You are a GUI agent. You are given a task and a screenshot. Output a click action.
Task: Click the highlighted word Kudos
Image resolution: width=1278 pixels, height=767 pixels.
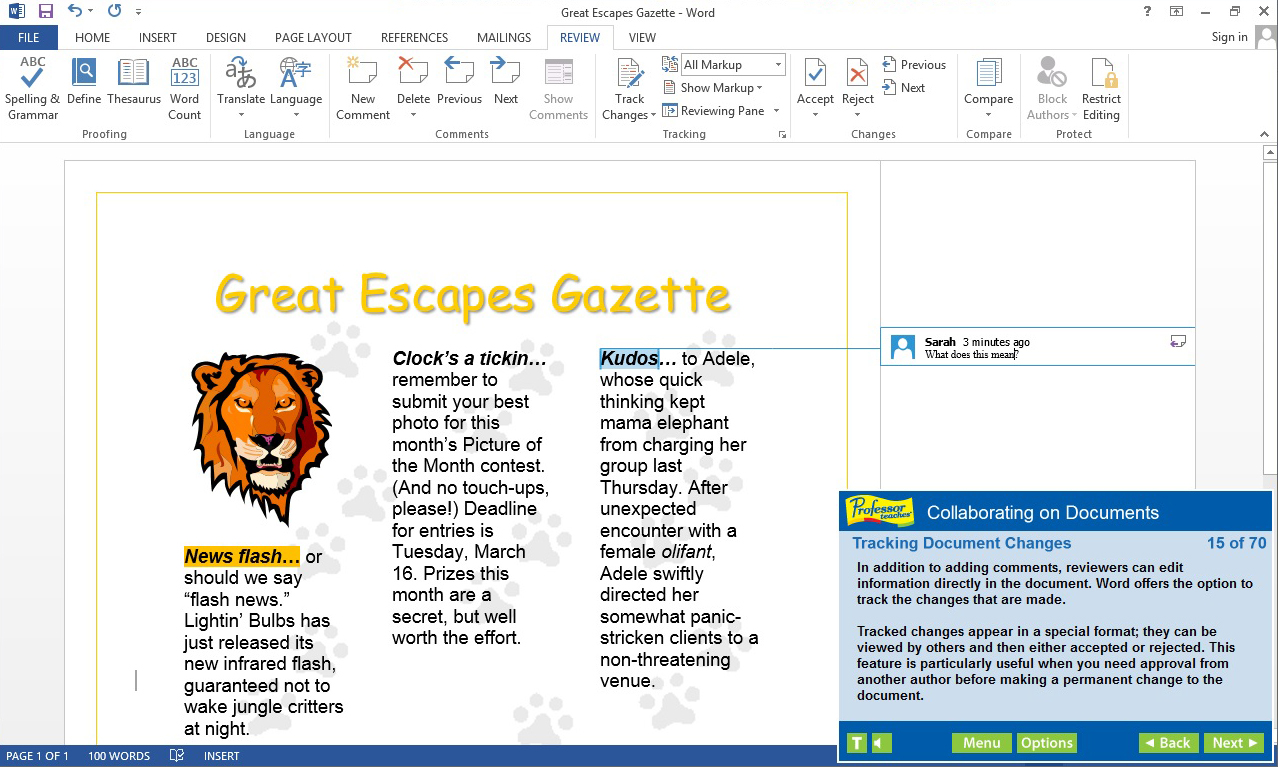click(x=629, y=359)
